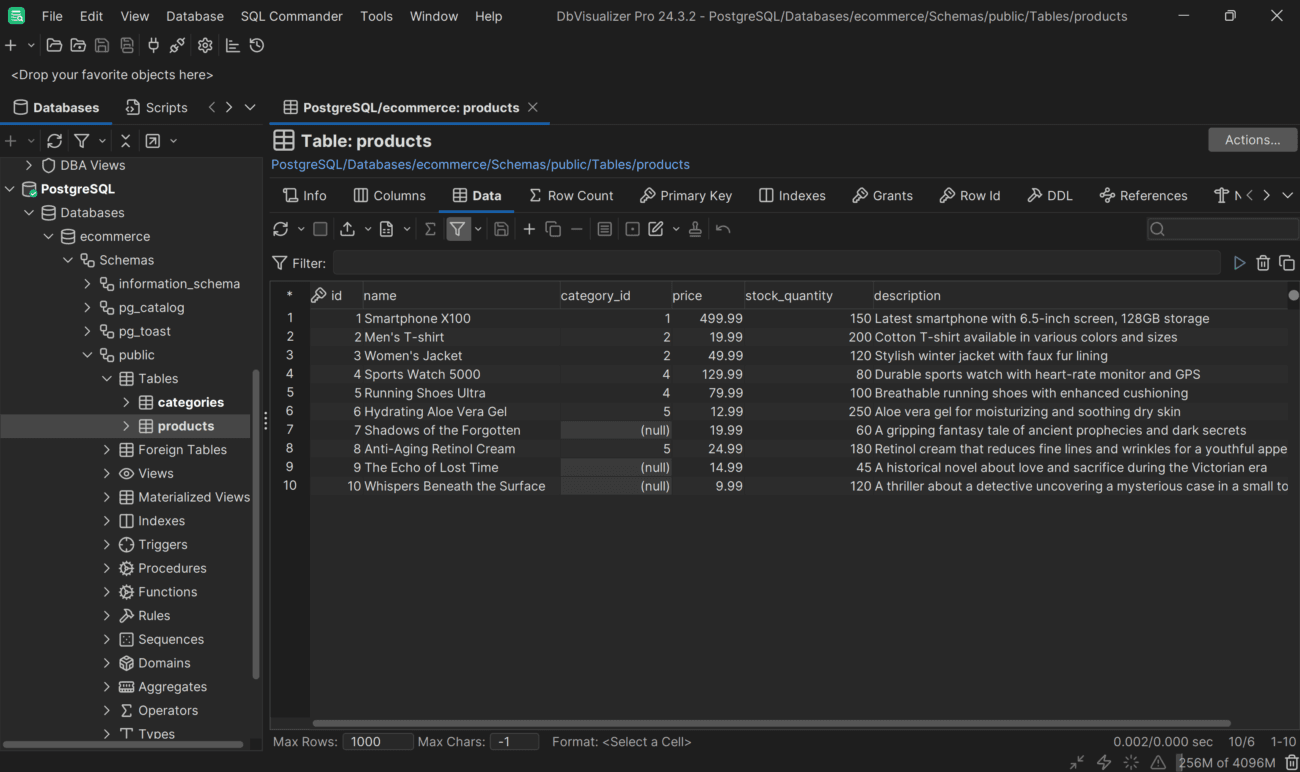The width and height of the screenshot is (1300, 772).
Task: Click the export upload icon in data toolbar
Action: pyautogui.click(x=347, y=229)
